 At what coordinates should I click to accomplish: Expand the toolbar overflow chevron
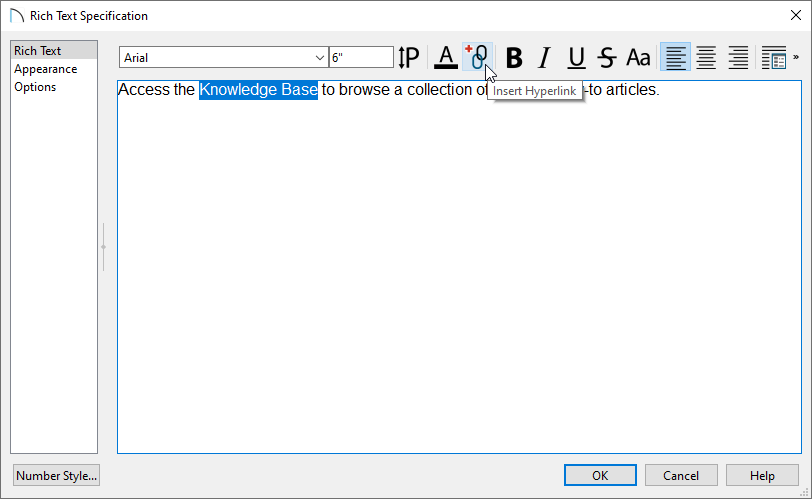coord(796,57)
